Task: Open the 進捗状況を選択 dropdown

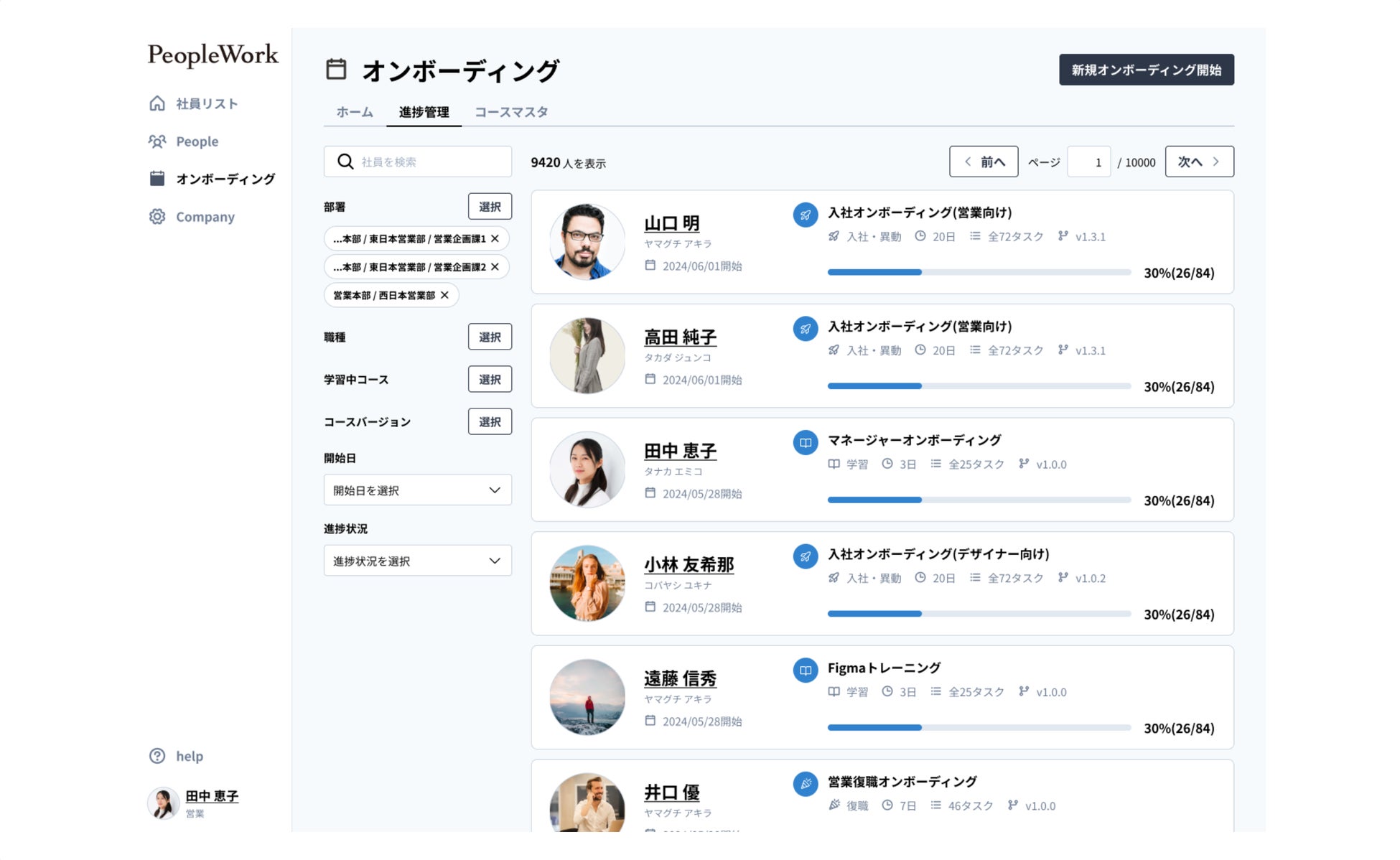Action: [417, 561]
